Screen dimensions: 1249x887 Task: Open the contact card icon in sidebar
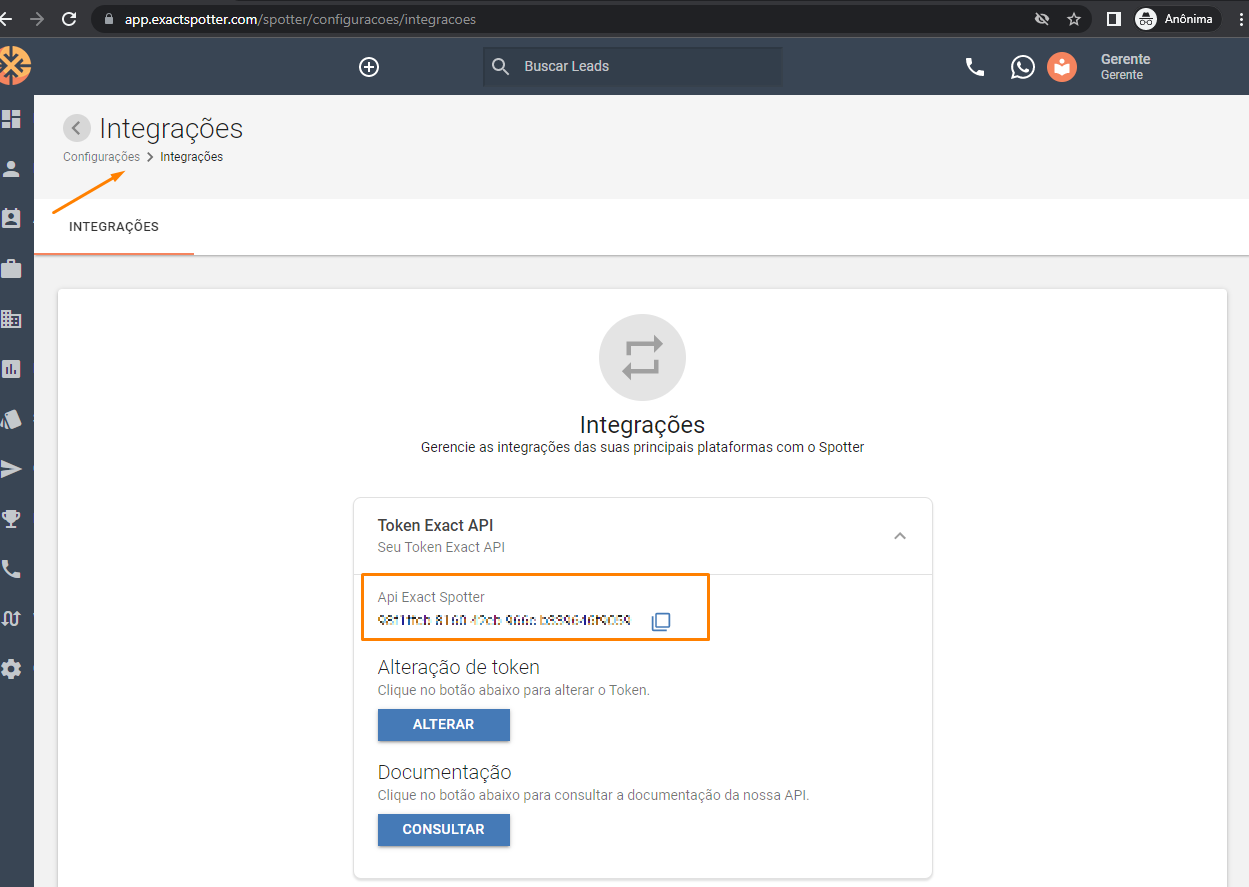point(11,219)
